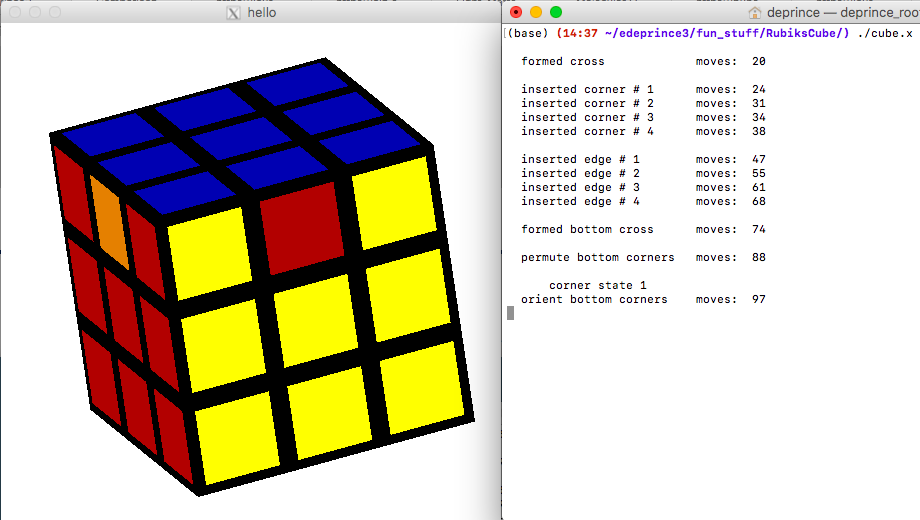
Task: Click the "formed cross" output line
Action: [x=562, y=61]
